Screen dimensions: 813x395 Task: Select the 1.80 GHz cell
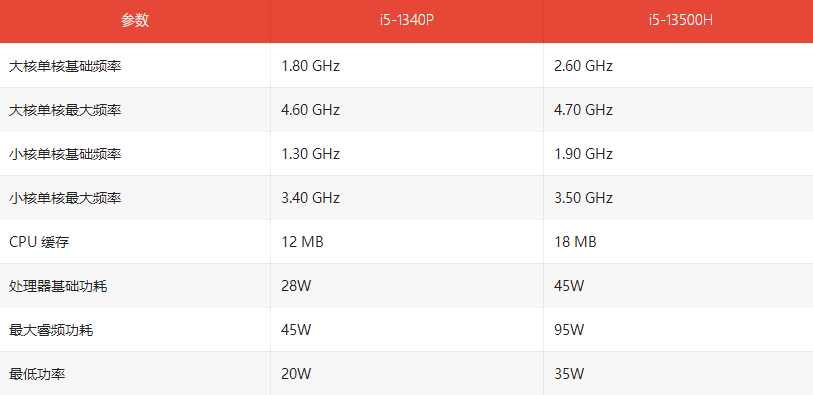tap(311, 66)
